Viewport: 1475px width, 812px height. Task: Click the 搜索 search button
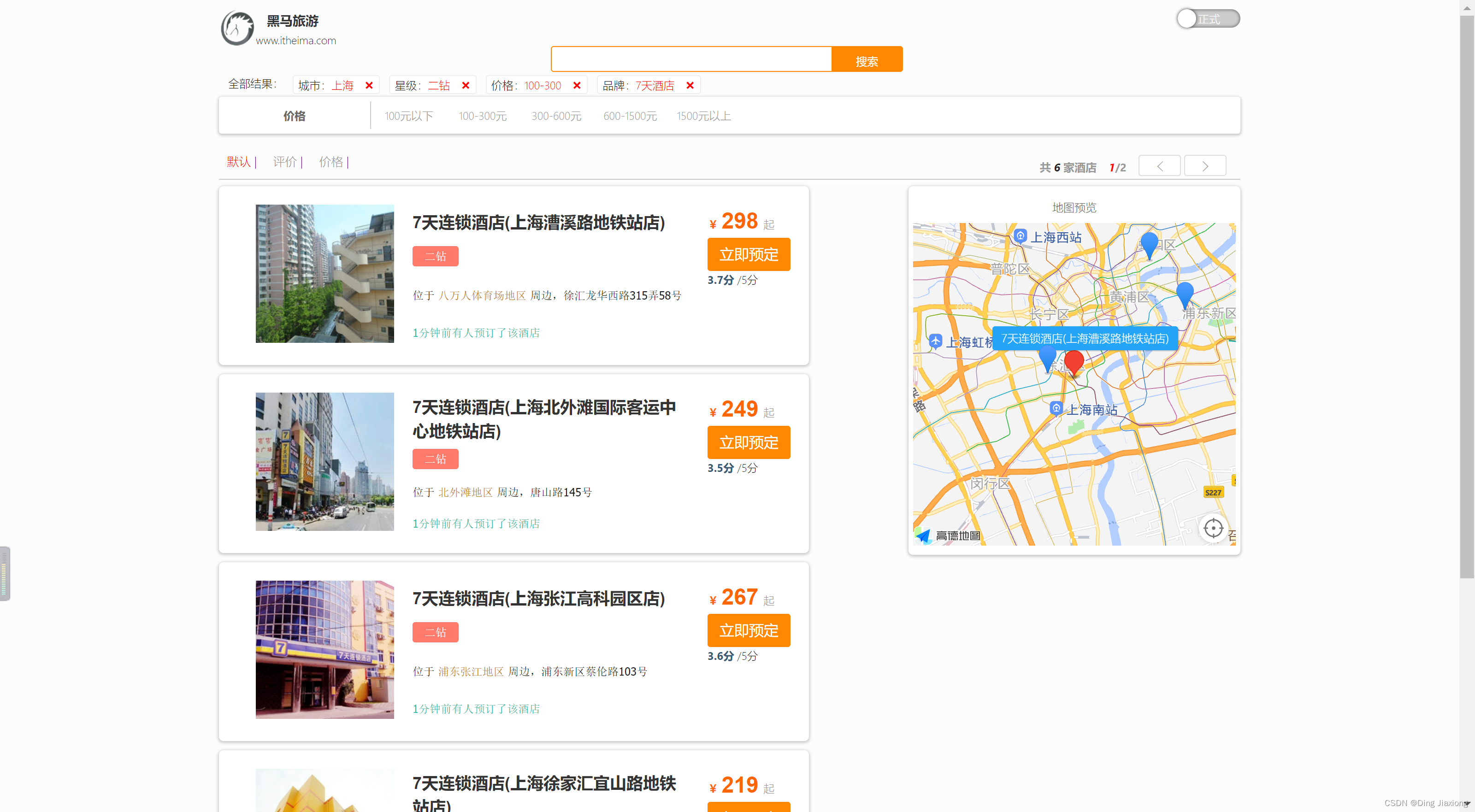(867, 59)
